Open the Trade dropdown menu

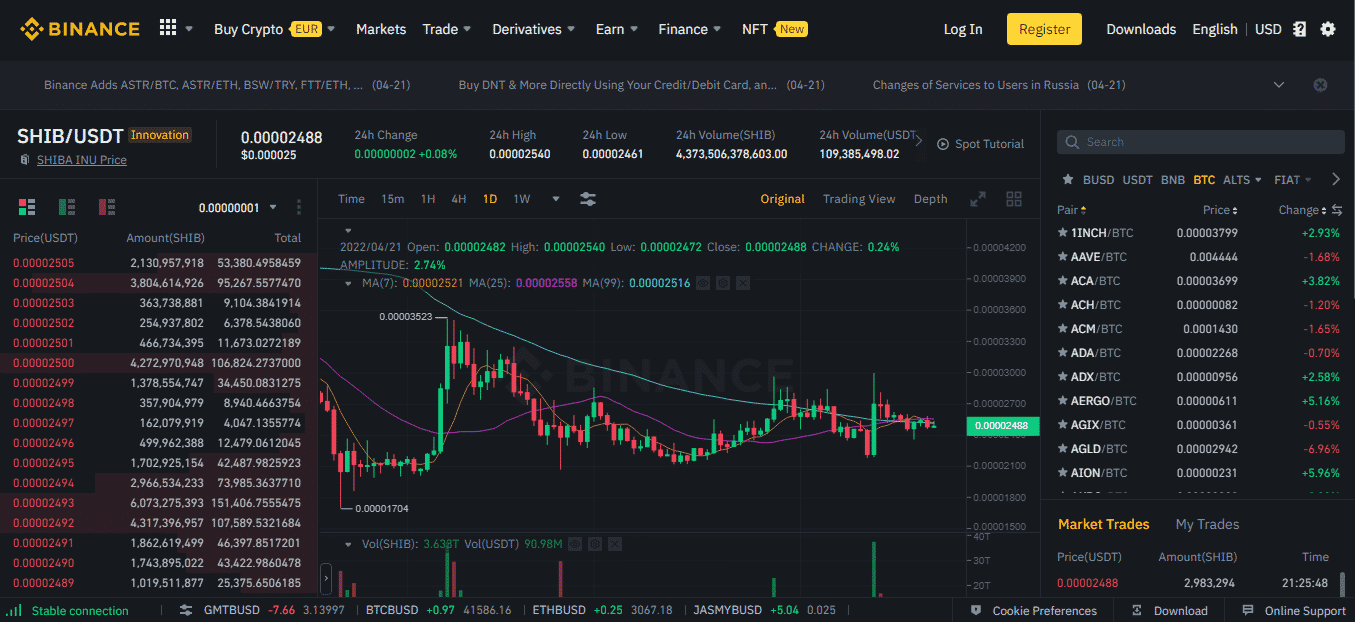pyautogui.click(x=447, y=29)
